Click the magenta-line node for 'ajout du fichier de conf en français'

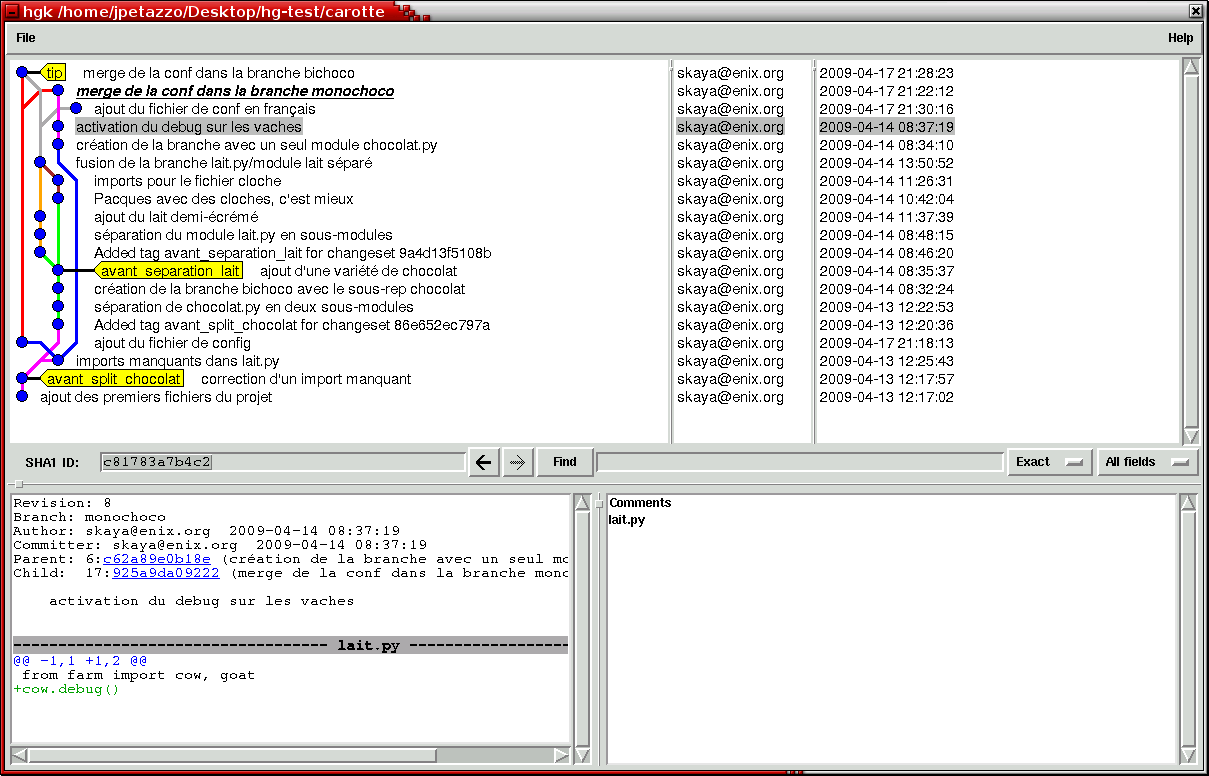tap(76, 109)
